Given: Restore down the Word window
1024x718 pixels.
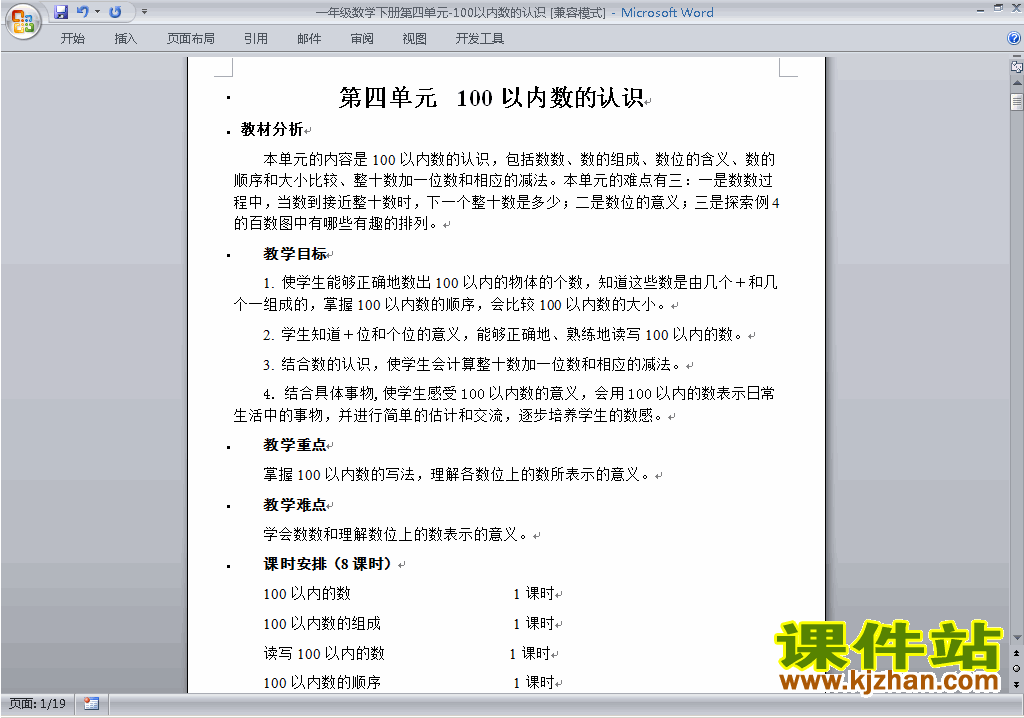Looking at the screenshot, I should [998, 8].
